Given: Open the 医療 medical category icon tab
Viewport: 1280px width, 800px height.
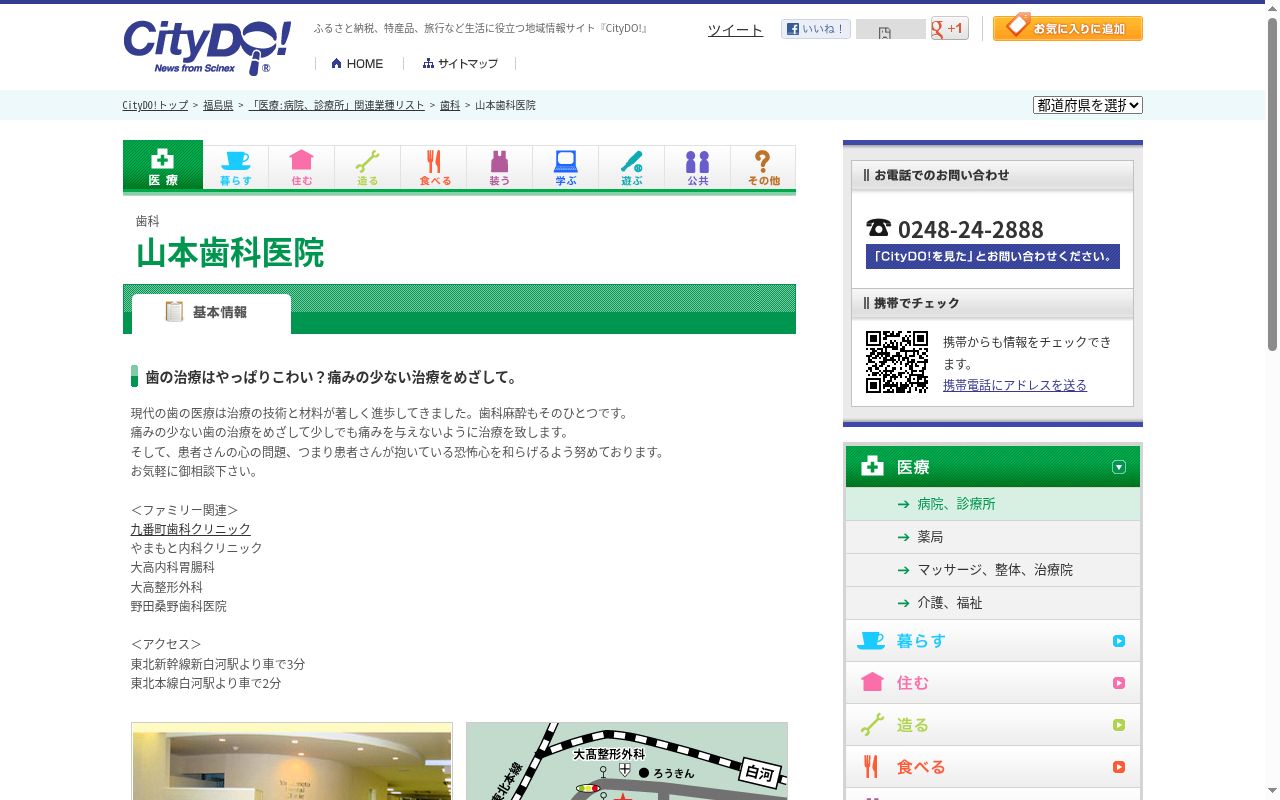Looking at the screenshot, I should pos(163,165).
